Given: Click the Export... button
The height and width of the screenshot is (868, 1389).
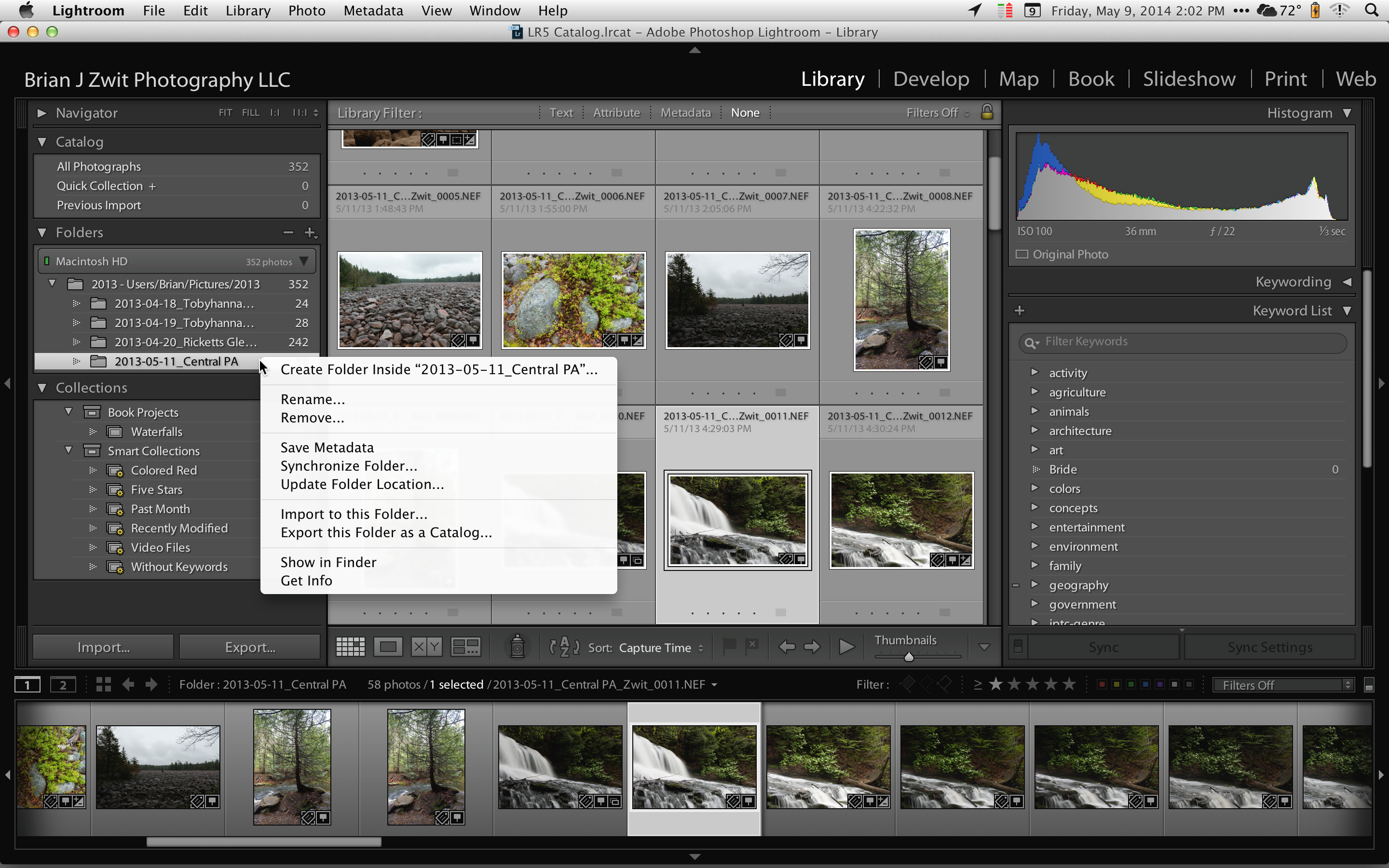Looking at the screenshot, I should [x=250, y=647].
